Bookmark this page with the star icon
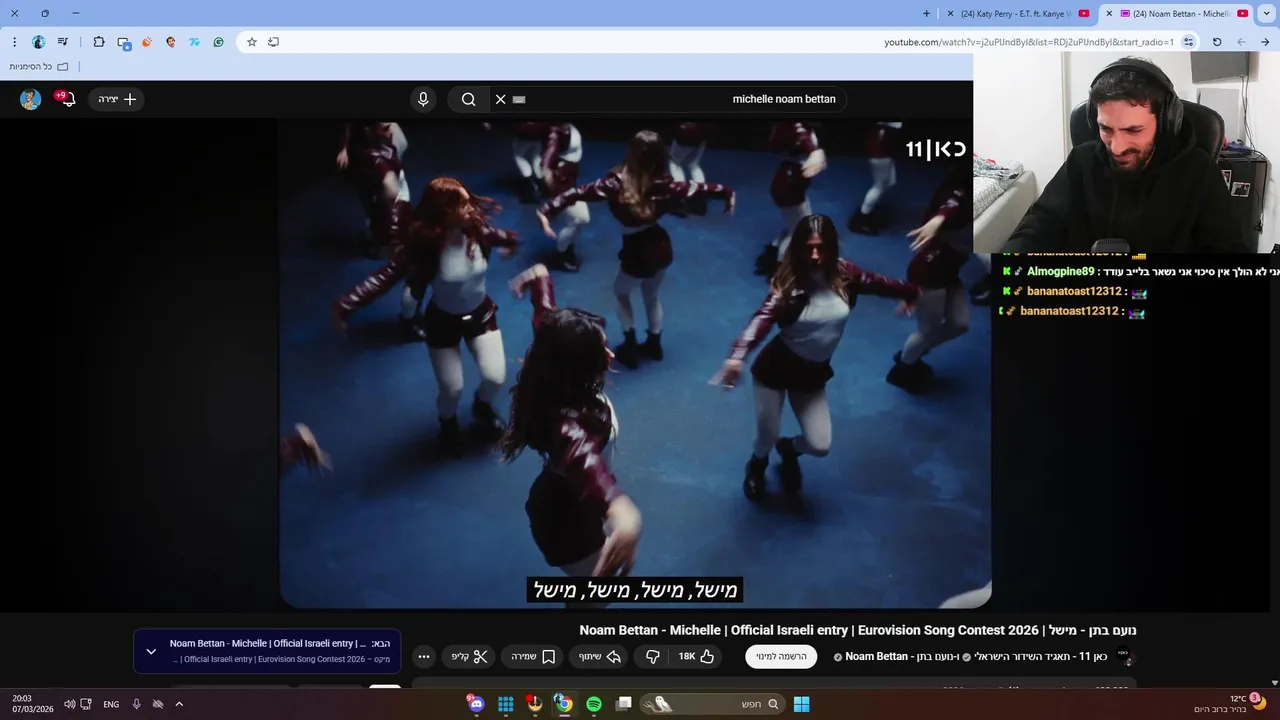The width and height of the screenshot is (1280, 720). [x=252, y=42]
